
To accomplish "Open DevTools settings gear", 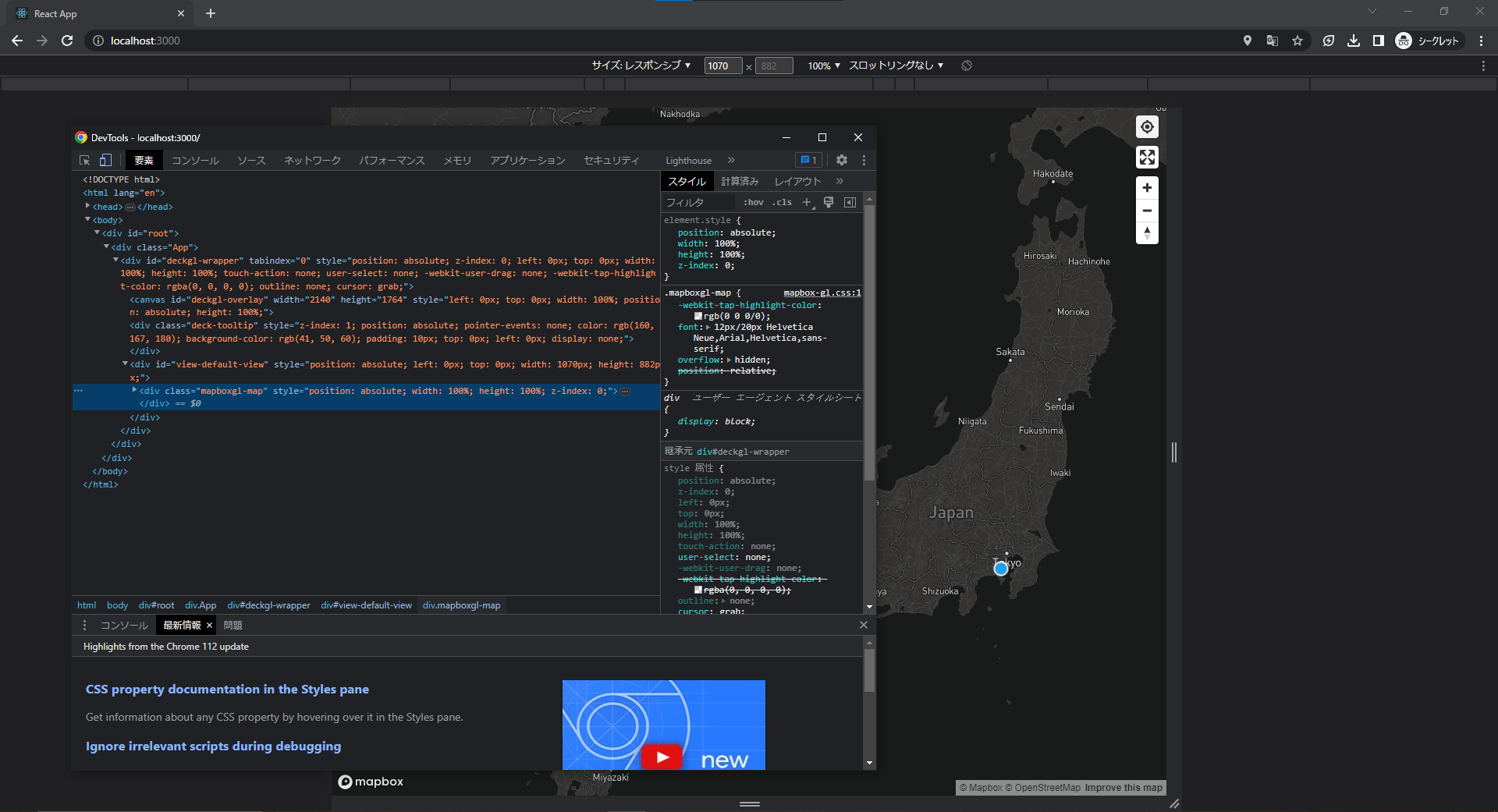I will tap(841, 160).
